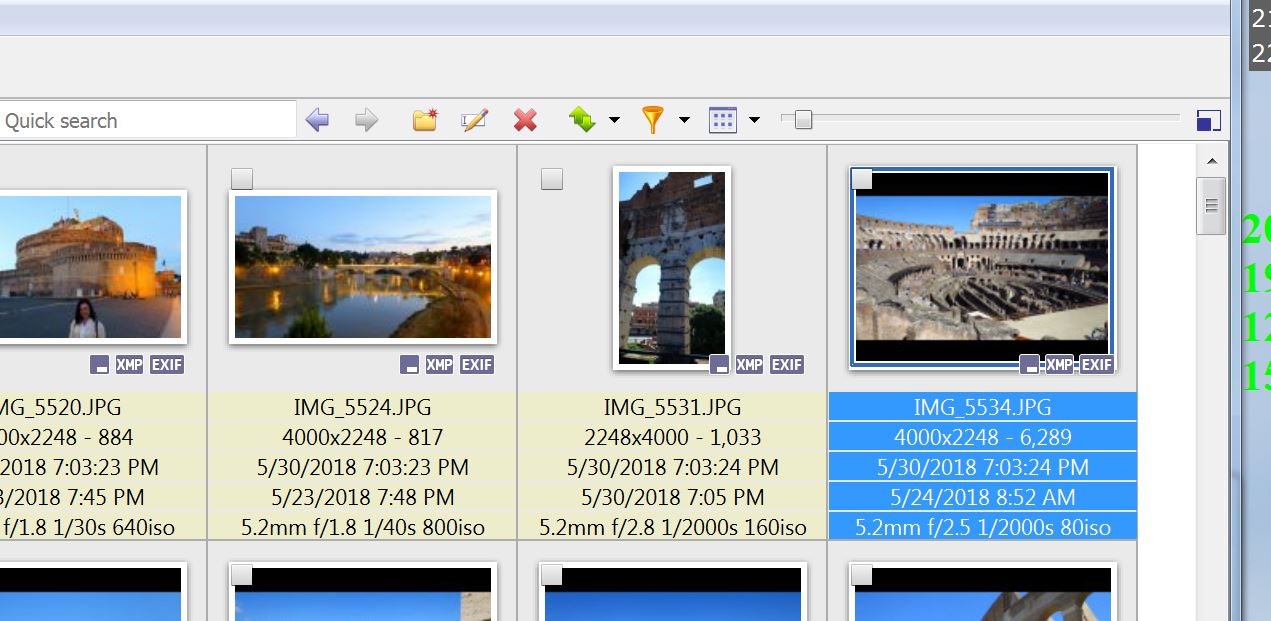Expand the filter dropdown arrow

point(684,120)
